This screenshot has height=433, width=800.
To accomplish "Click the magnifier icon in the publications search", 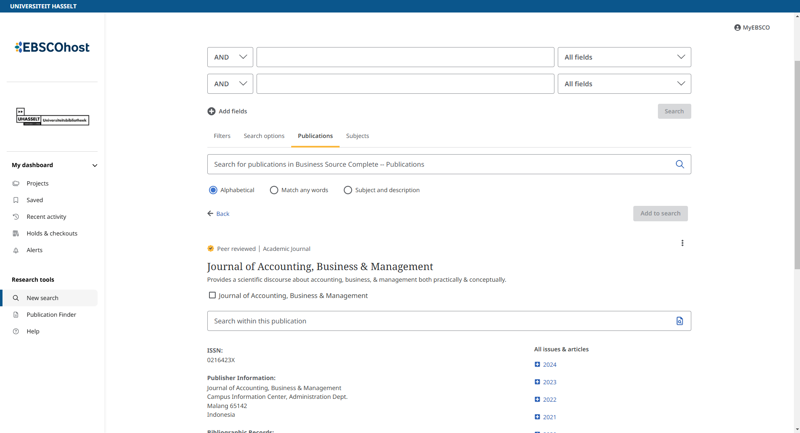I will point(679,164).
